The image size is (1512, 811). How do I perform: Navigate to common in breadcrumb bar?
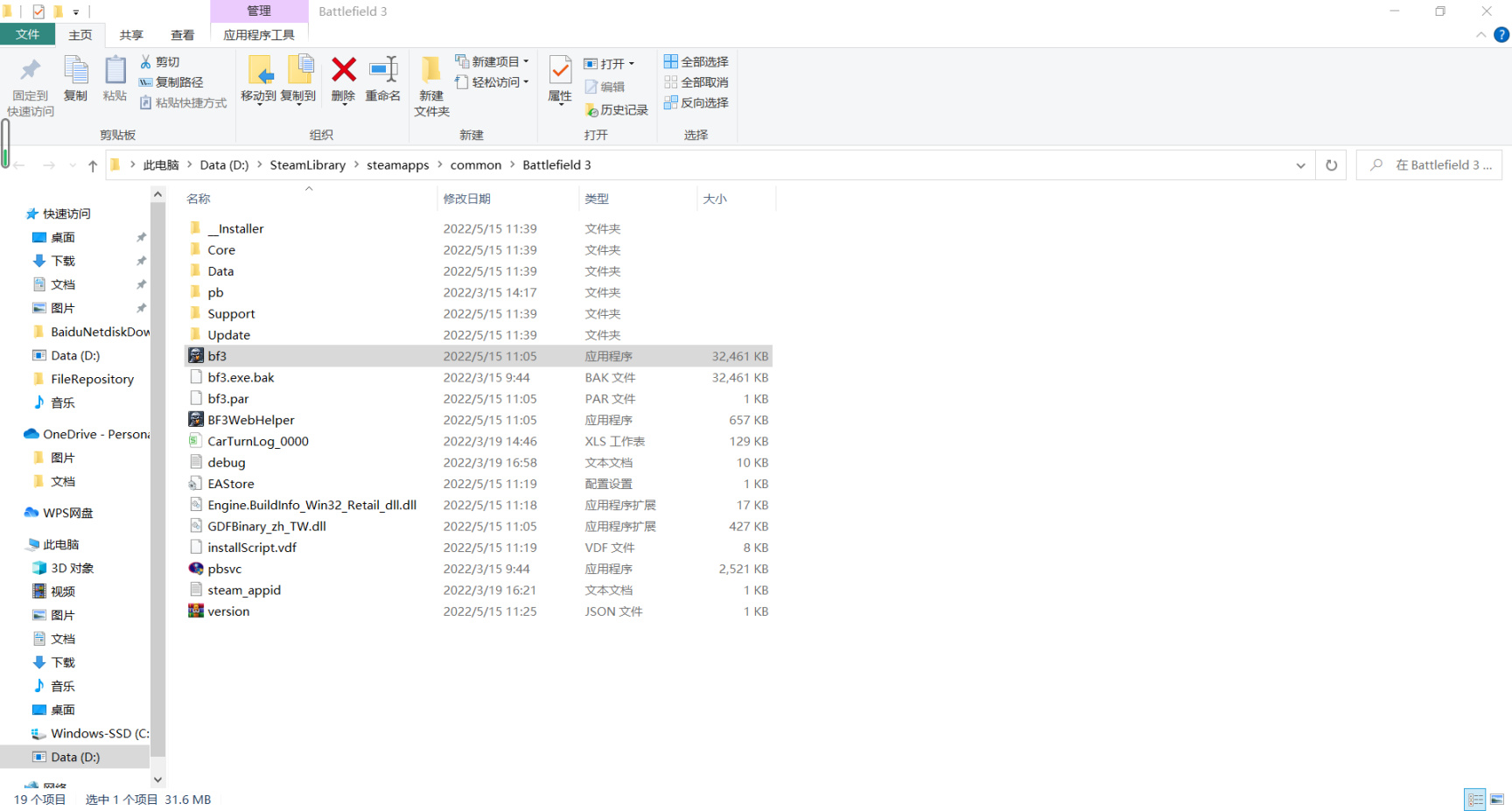tap(475, 164)
